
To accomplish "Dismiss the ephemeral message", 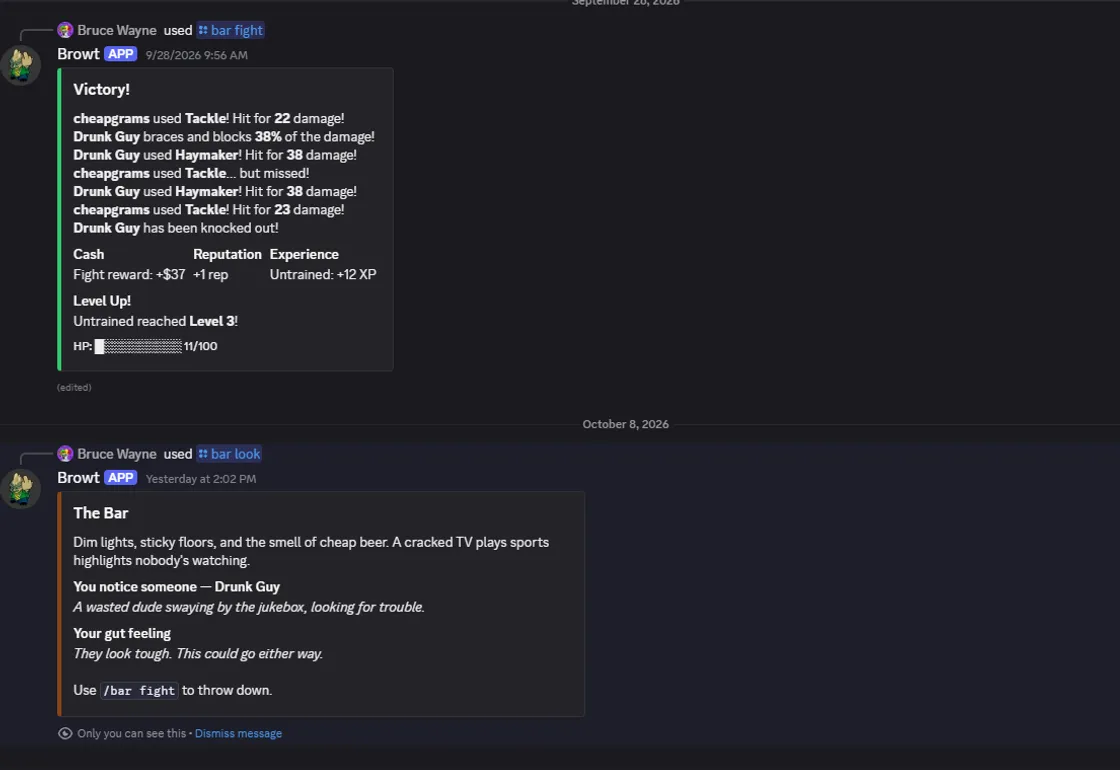I will tap(238, 734).
